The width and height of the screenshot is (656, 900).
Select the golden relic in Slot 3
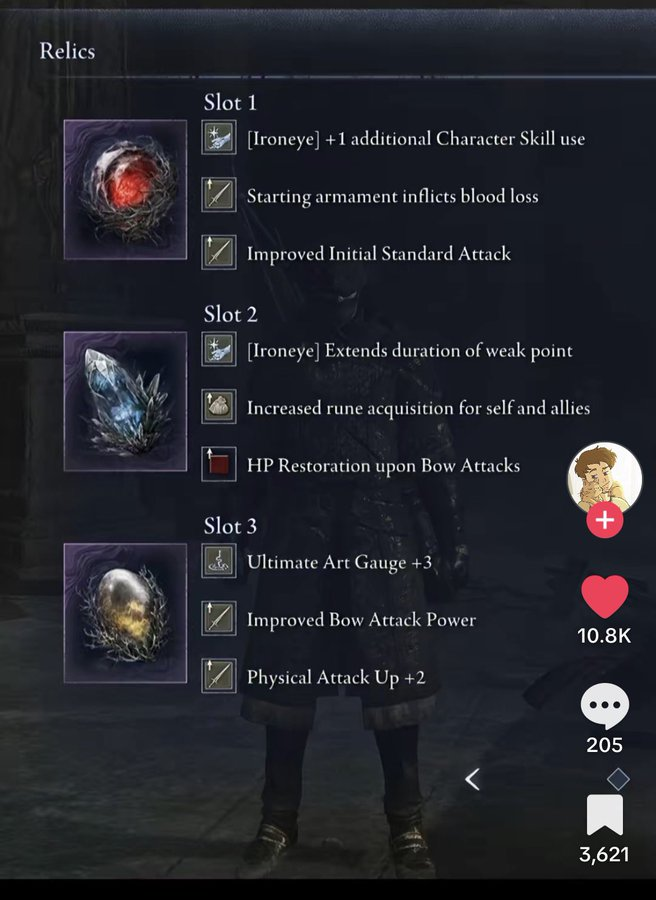pyautogui.click(x=125, y=613)
